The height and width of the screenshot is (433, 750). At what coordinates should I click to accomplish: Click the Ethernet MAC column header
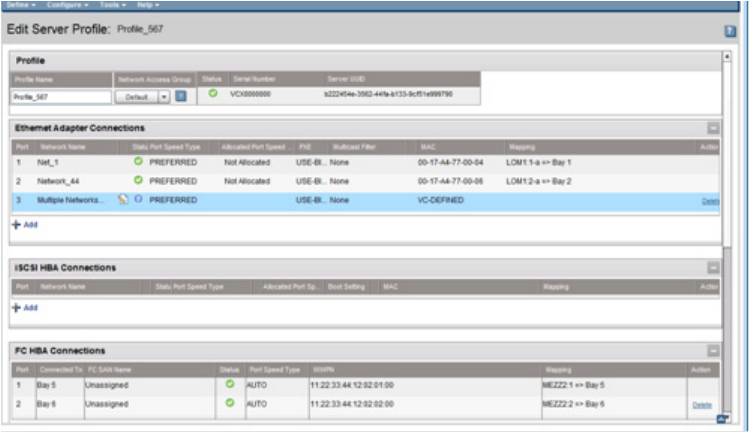[x=428, y=147]
